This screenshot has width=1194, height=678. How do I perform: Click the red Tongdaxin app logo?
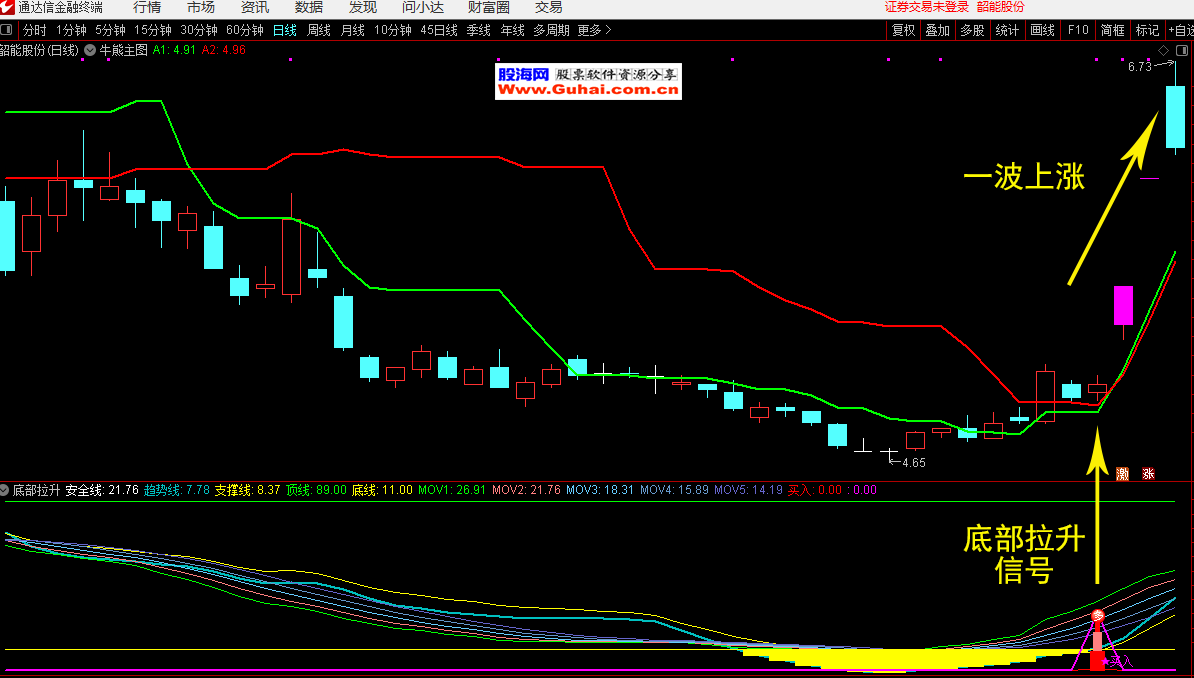pos(8,8)
